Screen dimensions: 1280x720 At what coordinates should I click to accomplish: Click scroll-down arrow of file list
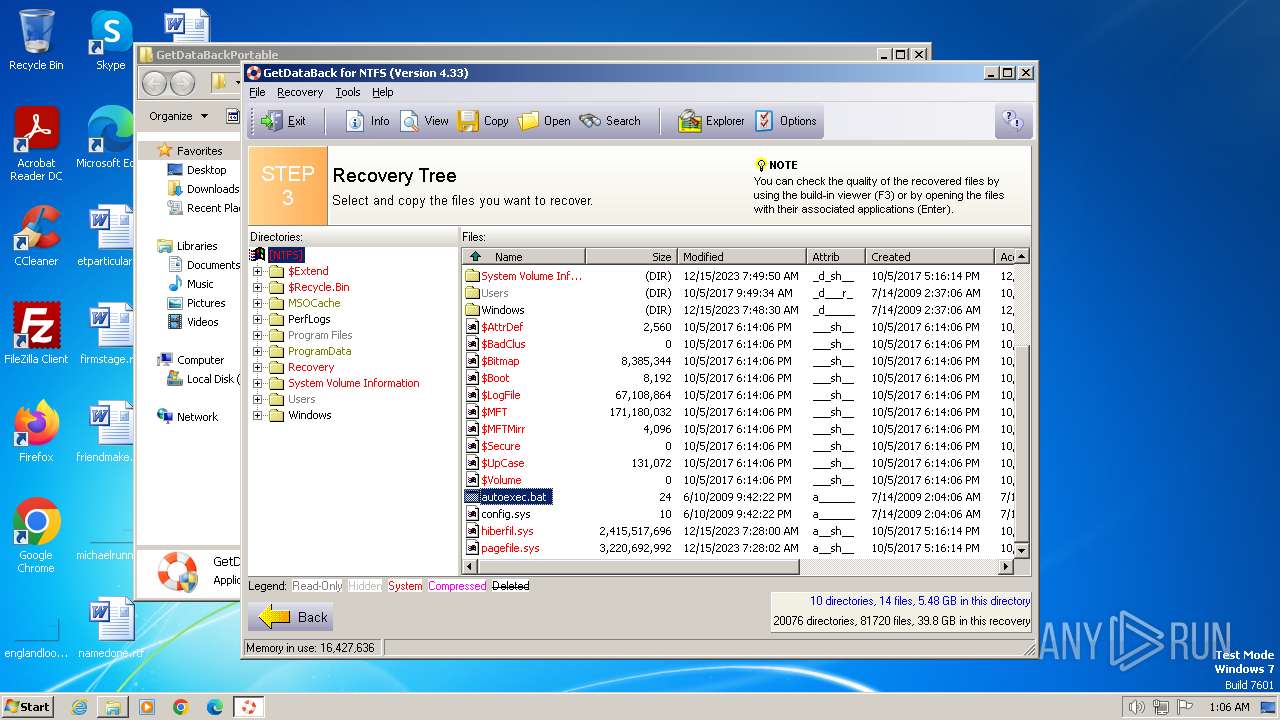click(1021, 551)
